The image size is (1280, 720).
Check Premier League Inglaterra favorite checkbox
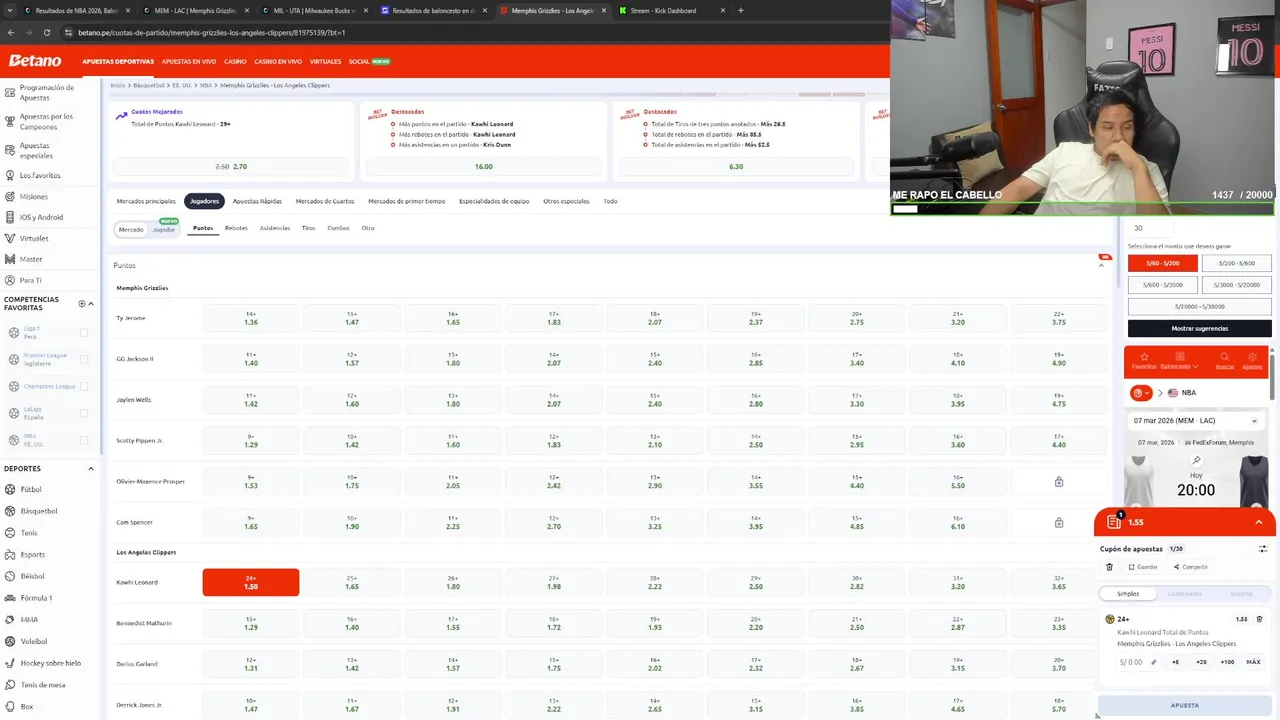(x=84, y=359)
